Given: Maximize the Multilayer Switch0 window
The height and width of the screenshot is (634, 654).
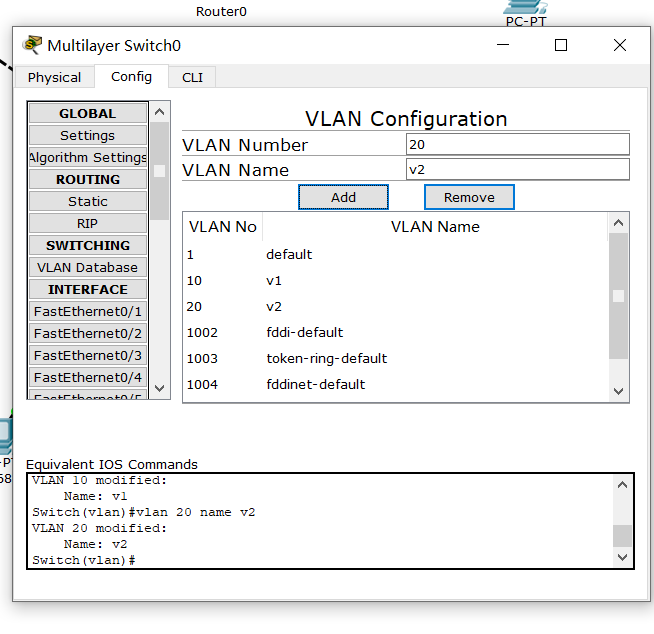Looking at the screenshot, I should click(x=561, y=45).
